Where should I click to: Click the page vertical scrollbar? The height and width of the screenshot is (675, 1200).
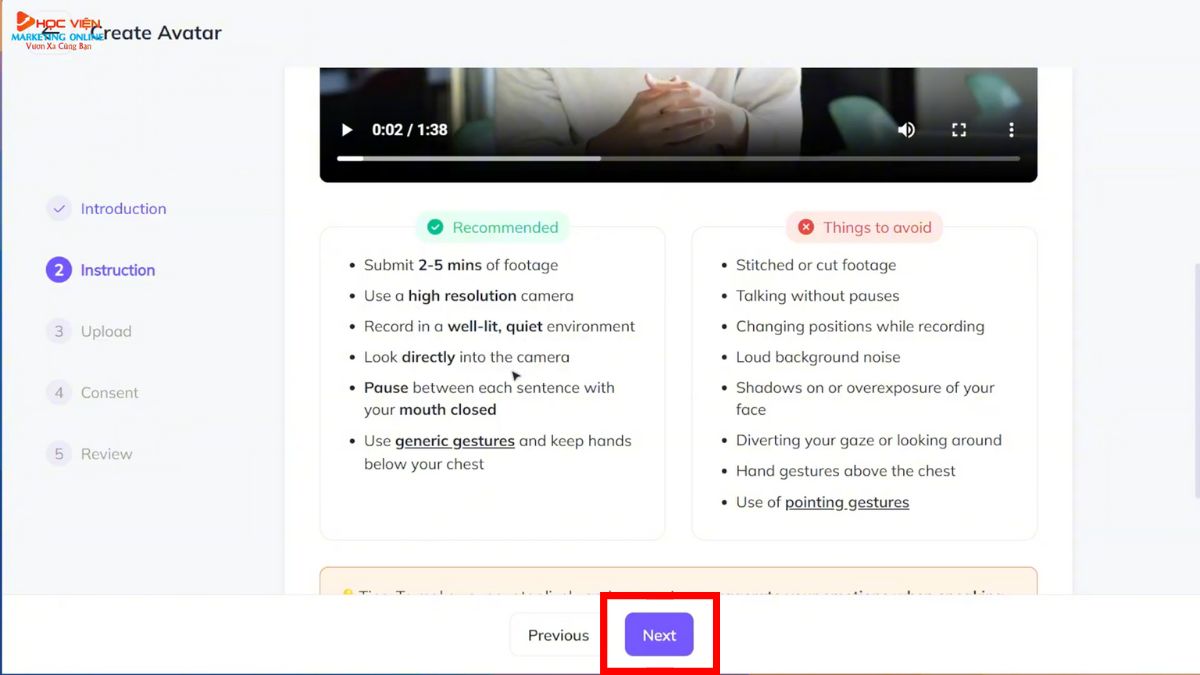1196,380
